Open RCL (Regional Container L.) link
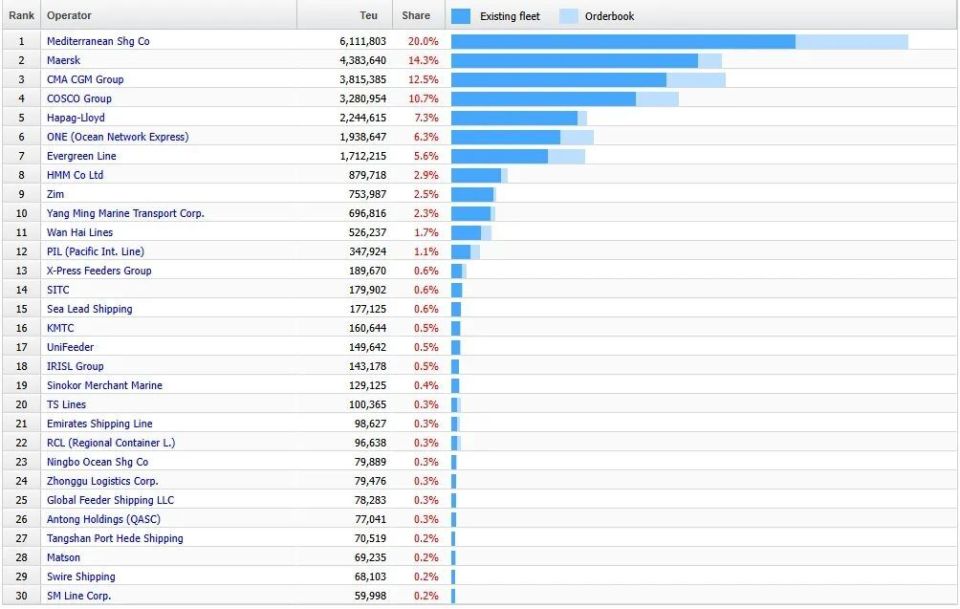960x609 pixels. (x=111, y=443)
